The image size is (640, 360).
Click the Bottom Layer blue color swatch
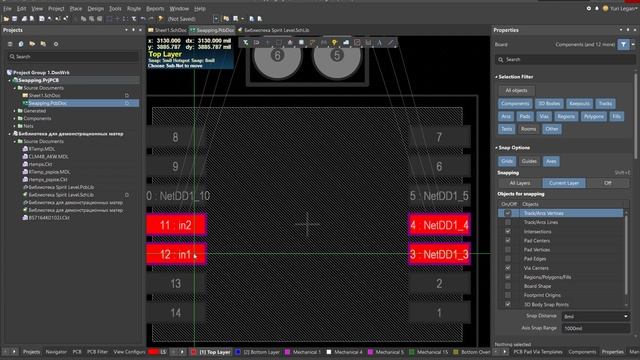point(238,352)
